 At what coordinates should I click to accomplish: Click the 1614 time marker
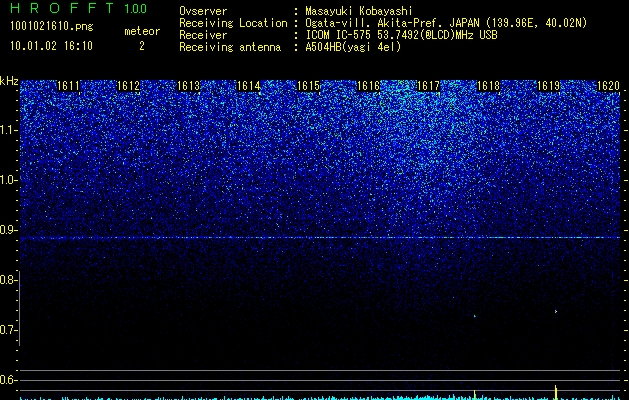(248, 85)
